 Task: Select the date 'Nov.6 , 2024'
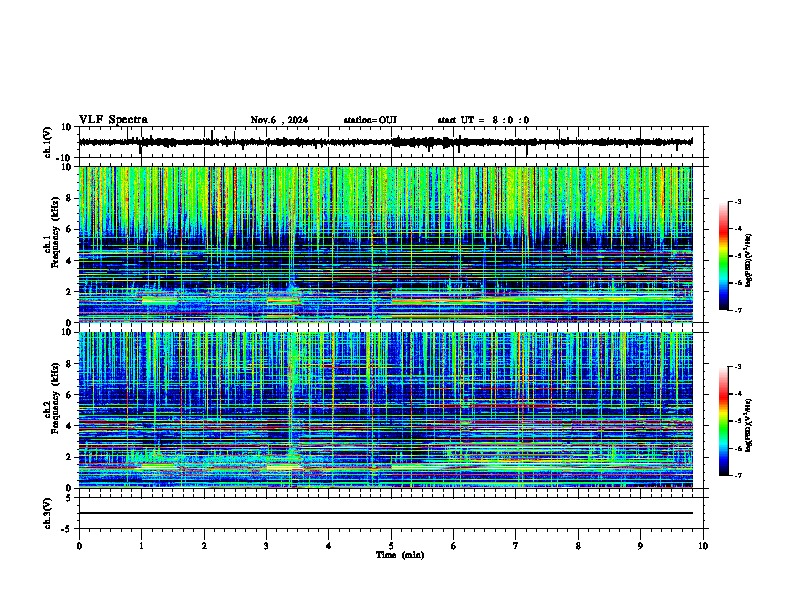(x=279, y=120)
